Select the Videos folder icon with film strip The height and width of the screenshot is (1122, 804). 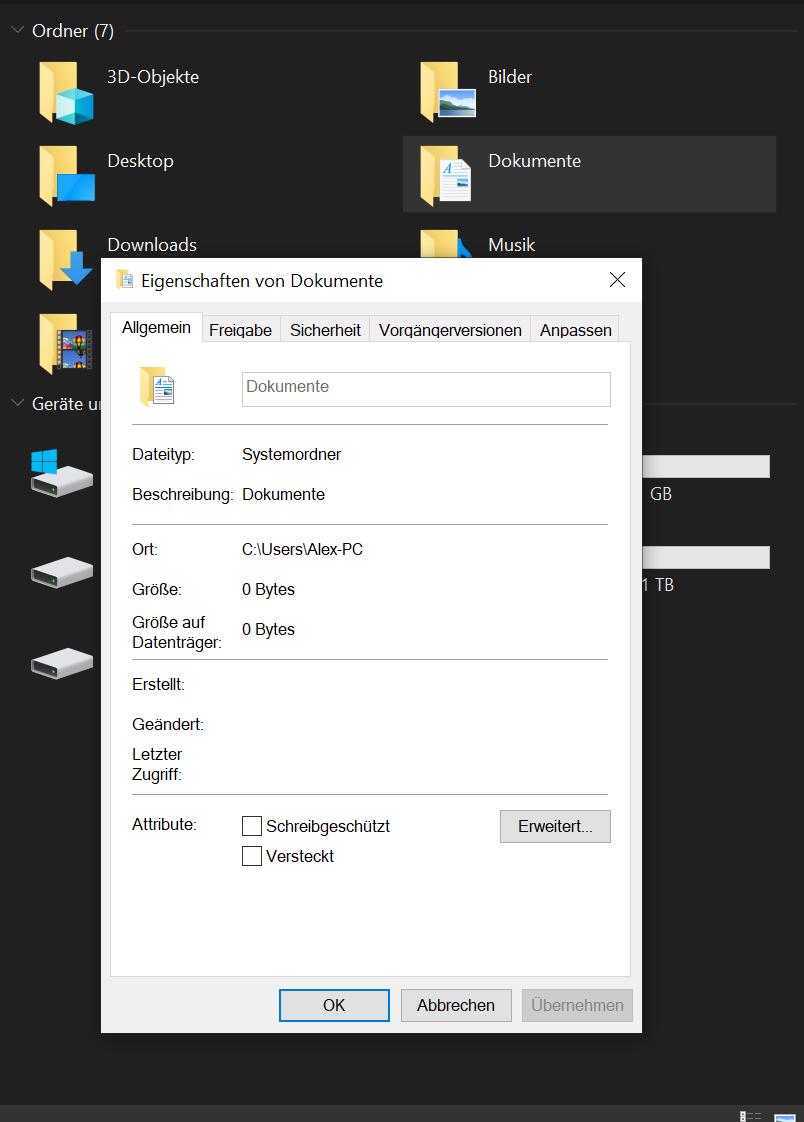[66, 344]
